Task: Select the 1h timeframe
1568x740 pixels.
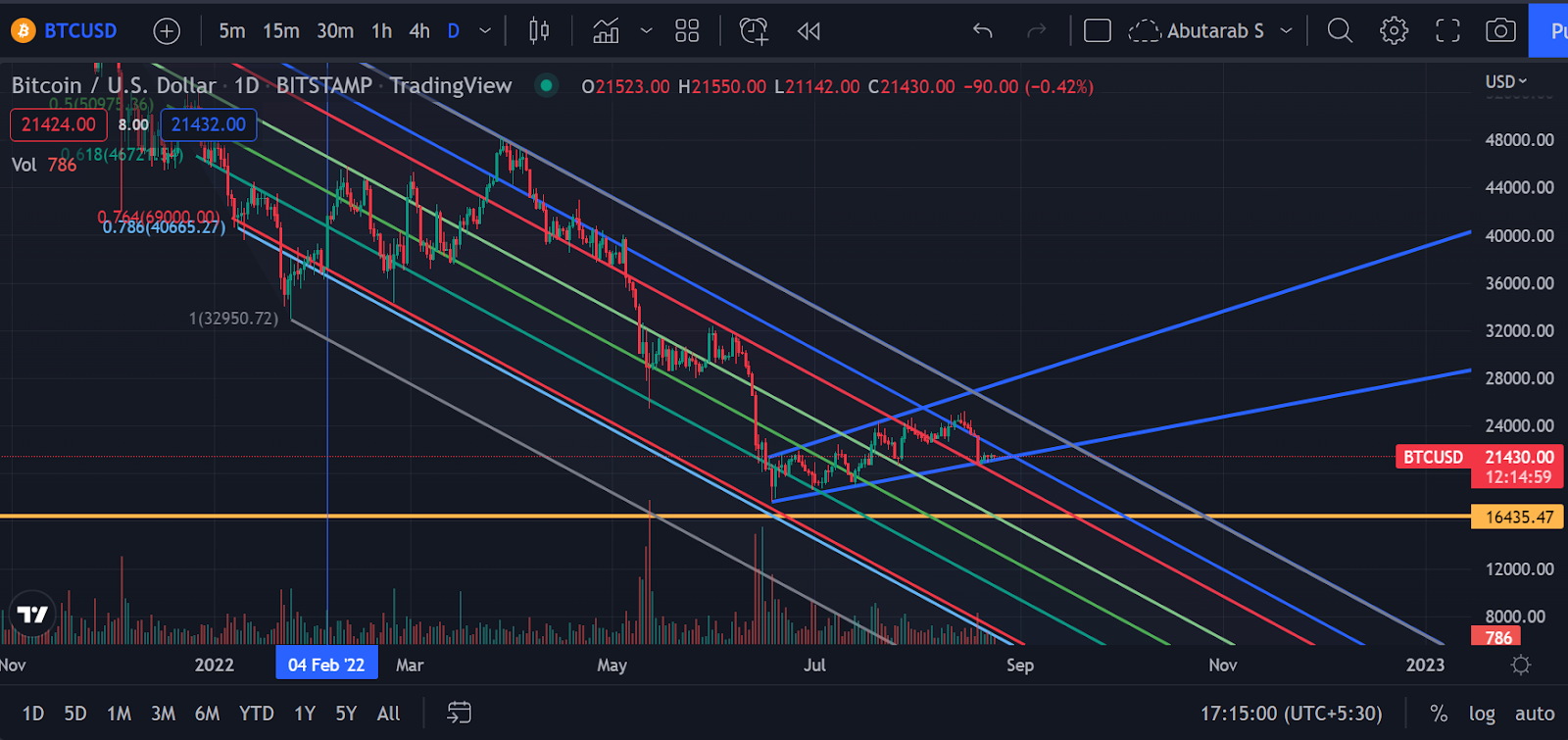Action: (x=382, y=31)
